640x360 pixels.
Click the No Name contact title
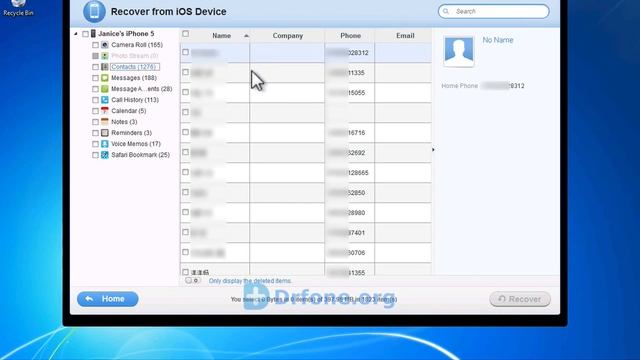(498, 40)
